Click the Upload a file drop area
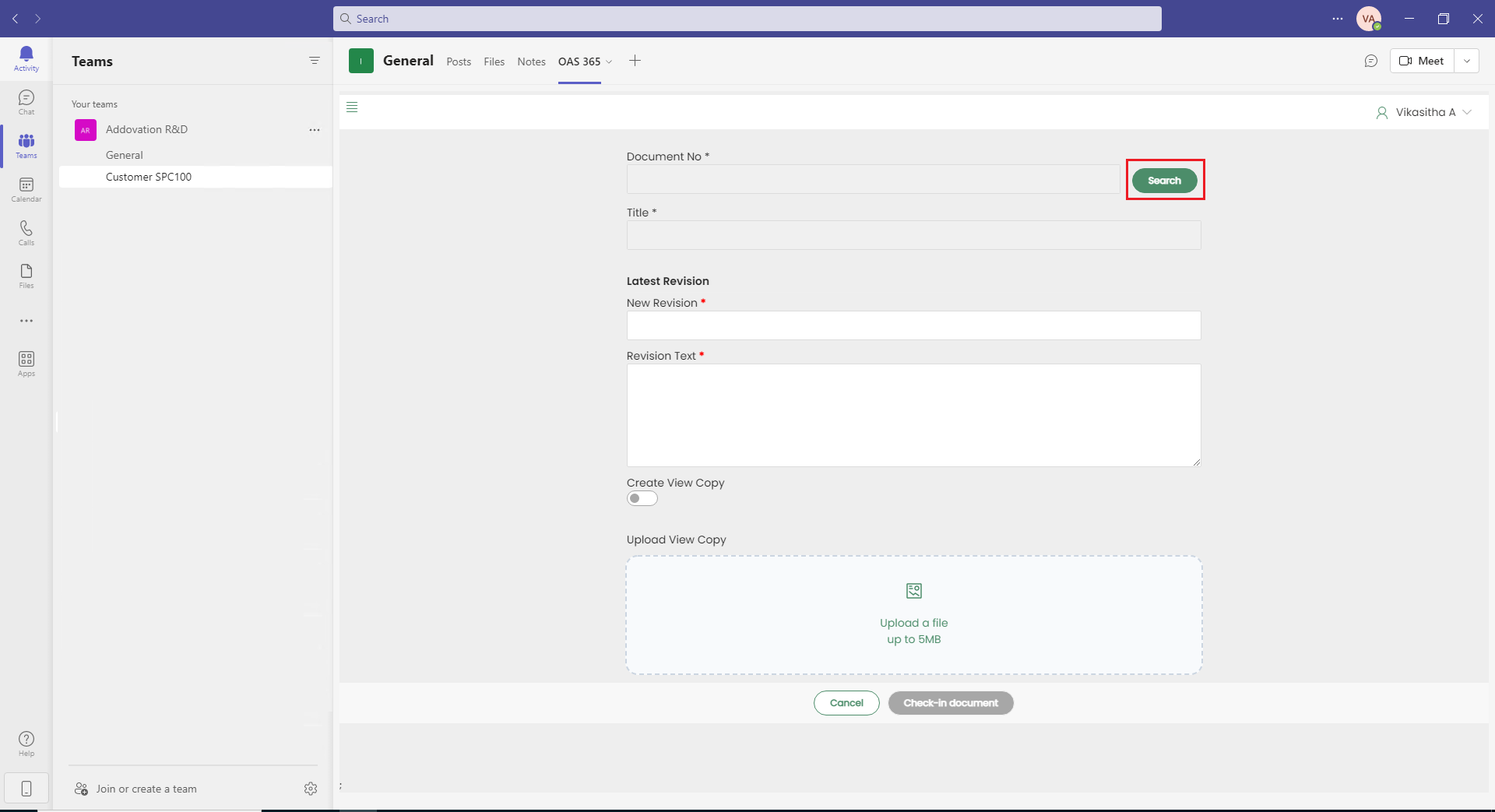Screen dimensions: 1495x812 [x=913, y=614]
